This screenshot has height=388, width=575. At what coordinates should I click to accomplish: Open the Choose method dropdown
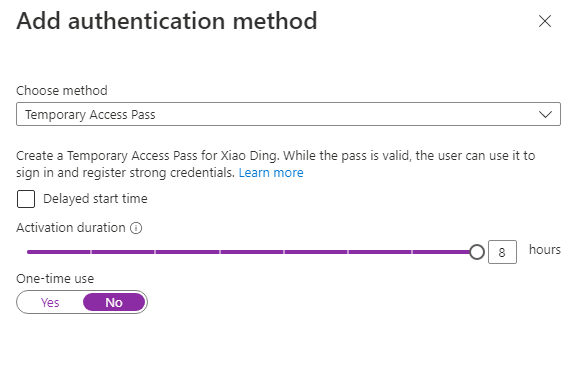tap(288, 114)
